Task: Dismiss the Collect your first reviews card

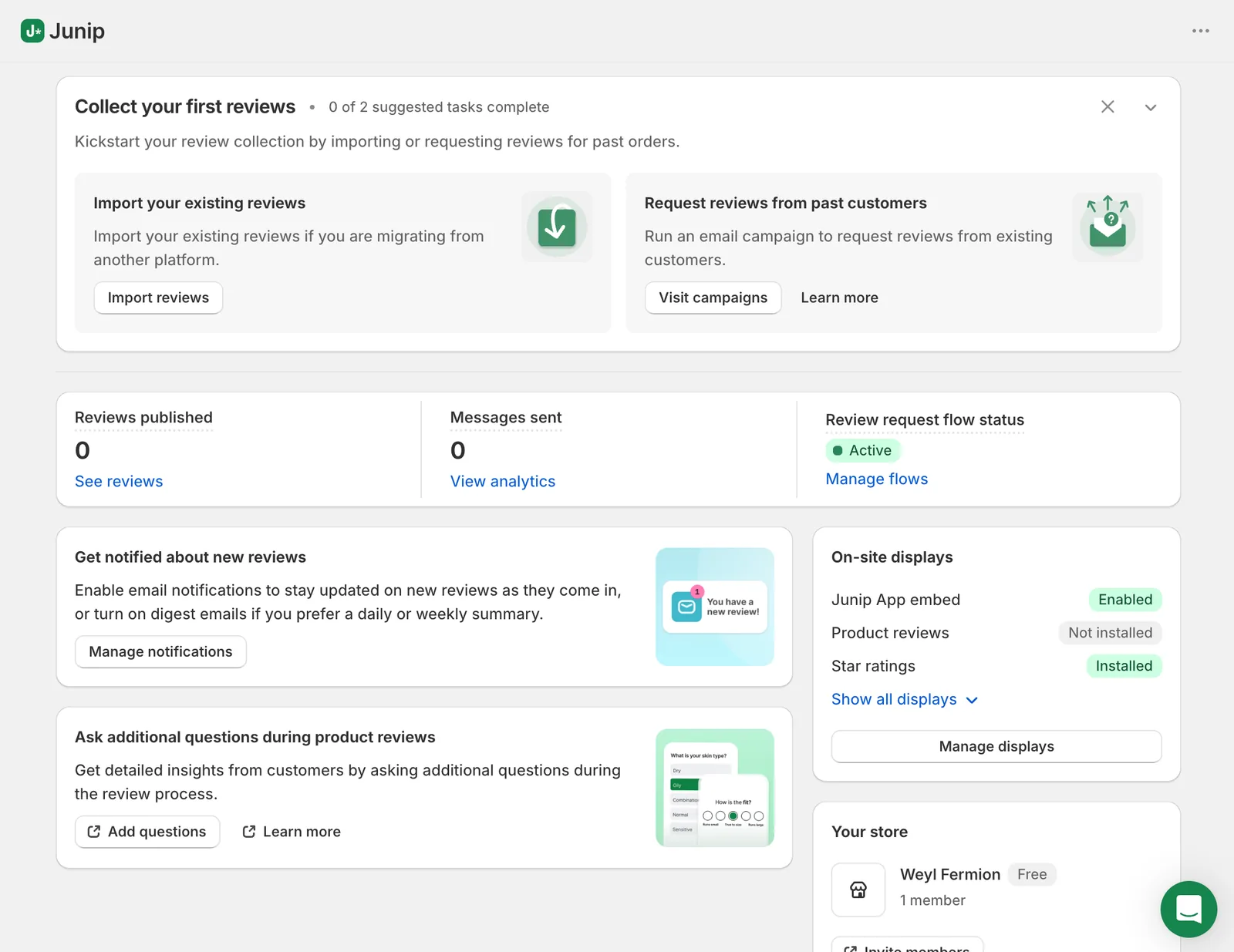Action: click(x=1108, y=107)
